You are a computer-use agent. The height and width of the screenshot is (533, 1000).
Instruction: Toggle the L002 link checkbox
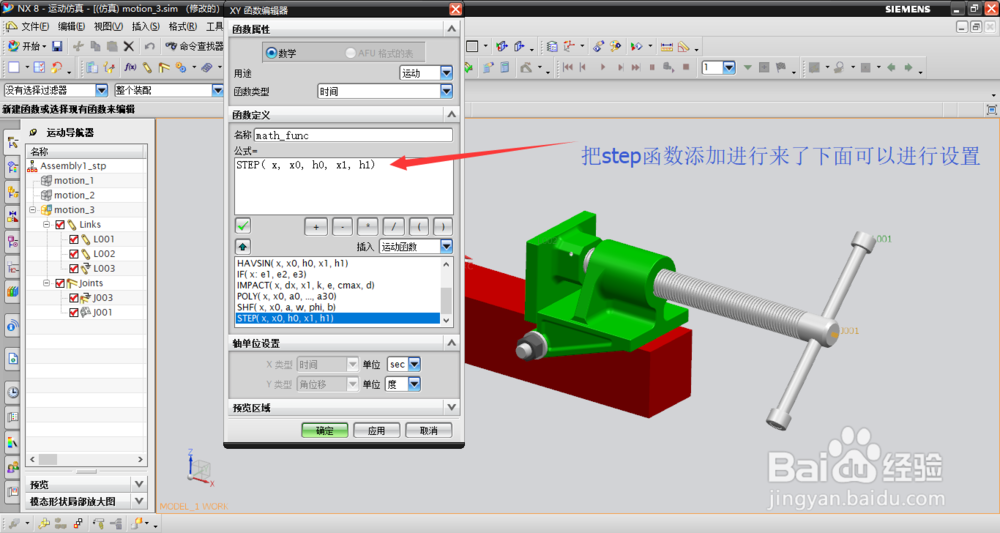click(73, 254)
